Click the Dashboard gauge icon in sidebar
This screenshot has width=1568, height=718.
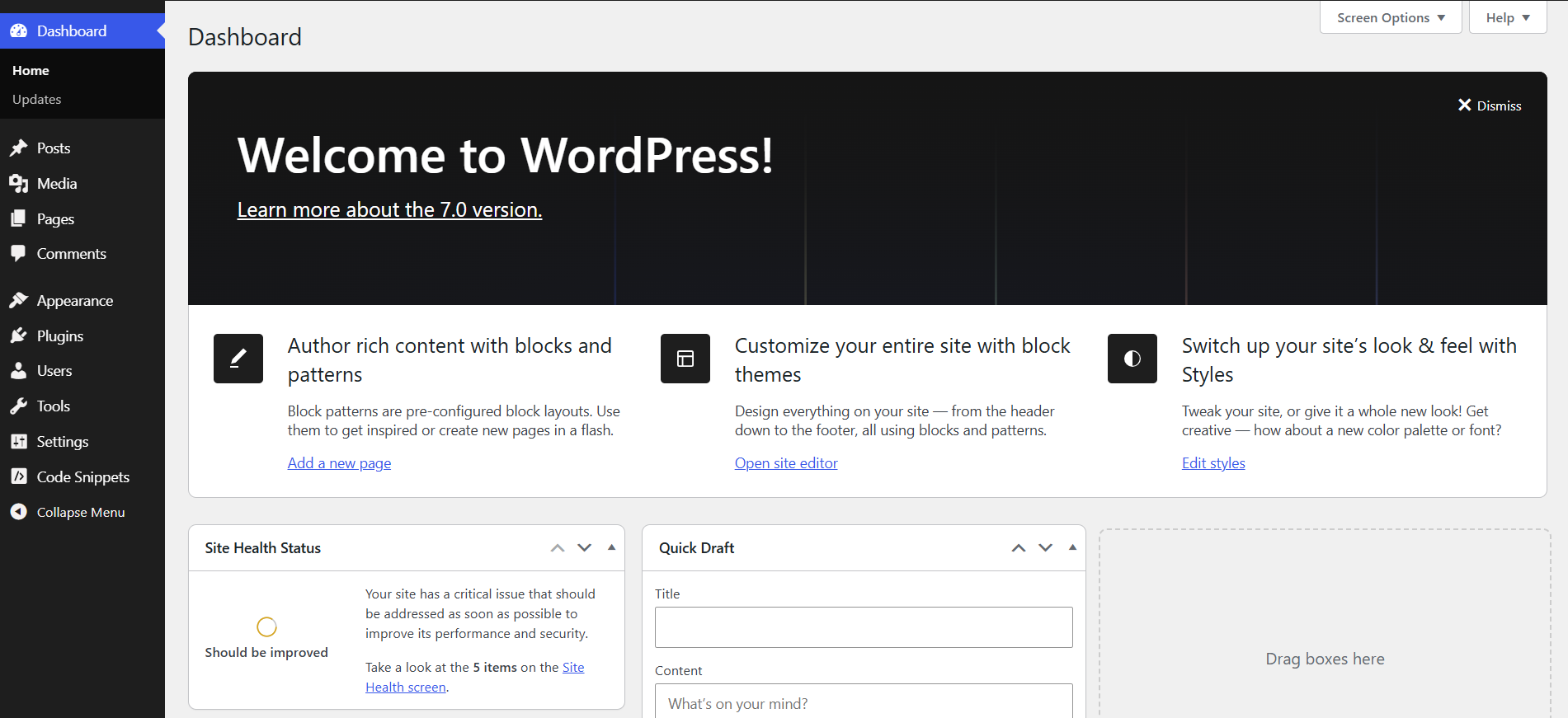point(19,31)
